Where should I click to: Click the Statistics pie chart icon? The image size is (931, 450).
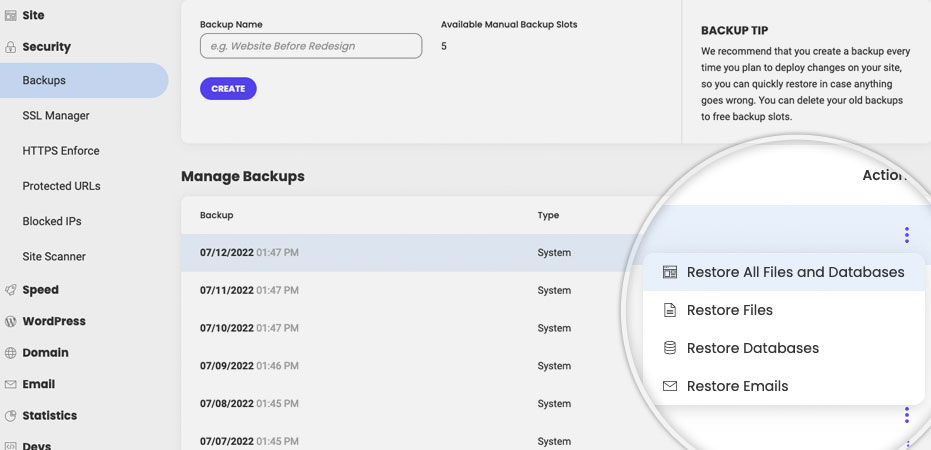(10, 416)
